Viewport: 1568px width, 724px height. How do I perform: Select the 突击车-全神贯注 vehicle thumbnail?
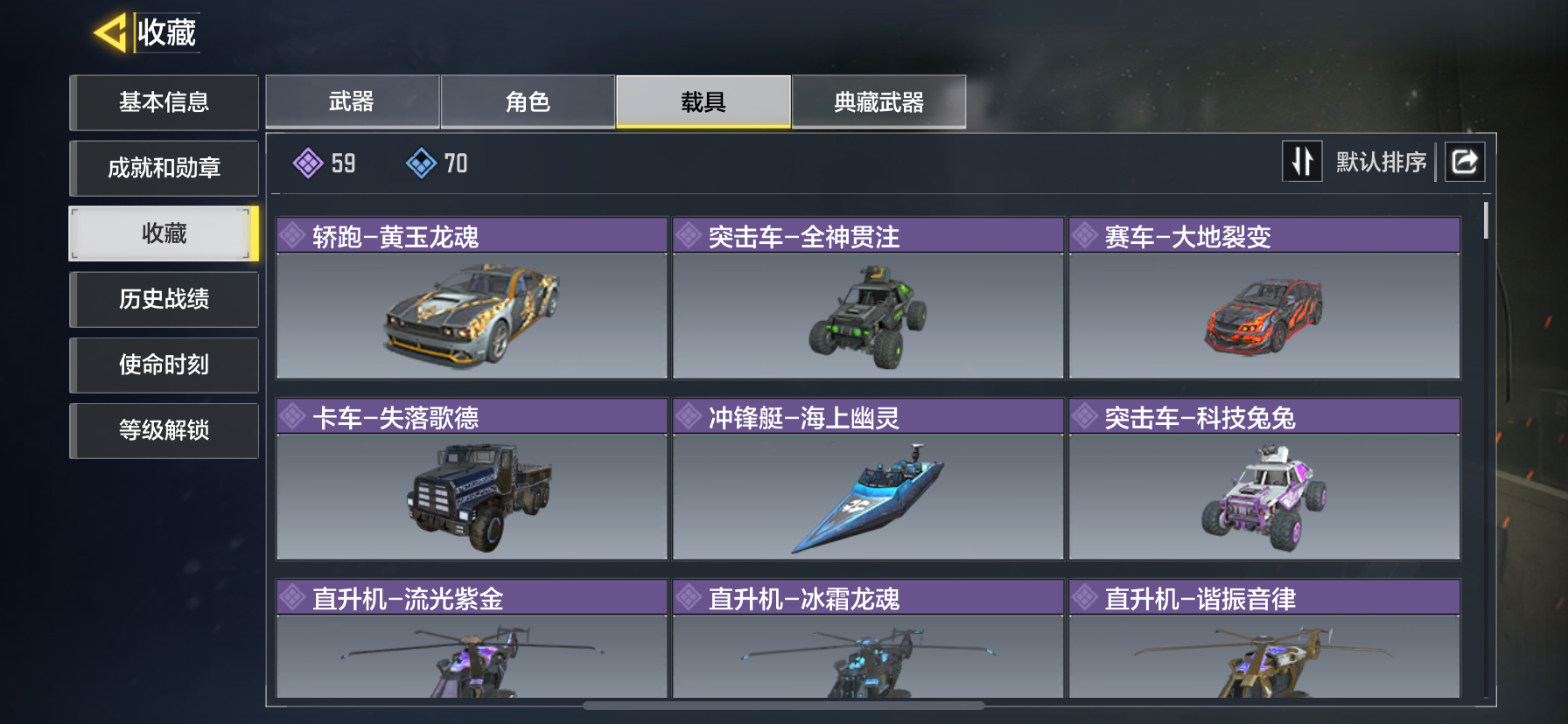point(868,316)
